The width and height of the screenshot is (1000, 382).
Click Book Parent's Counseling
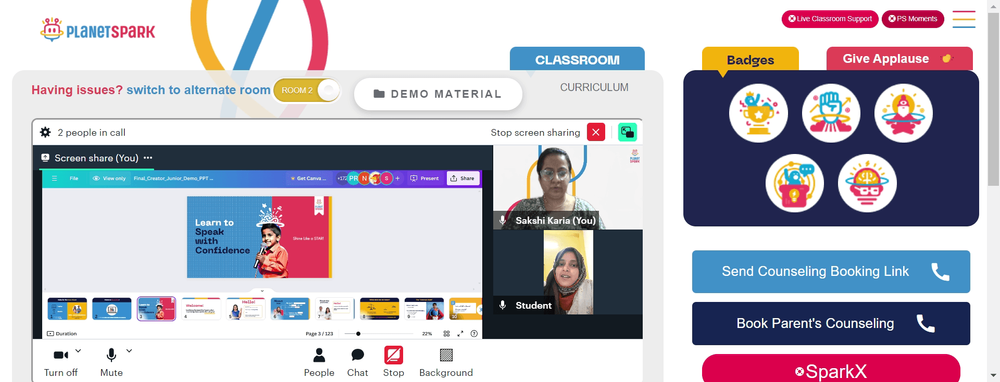[831, 323]
